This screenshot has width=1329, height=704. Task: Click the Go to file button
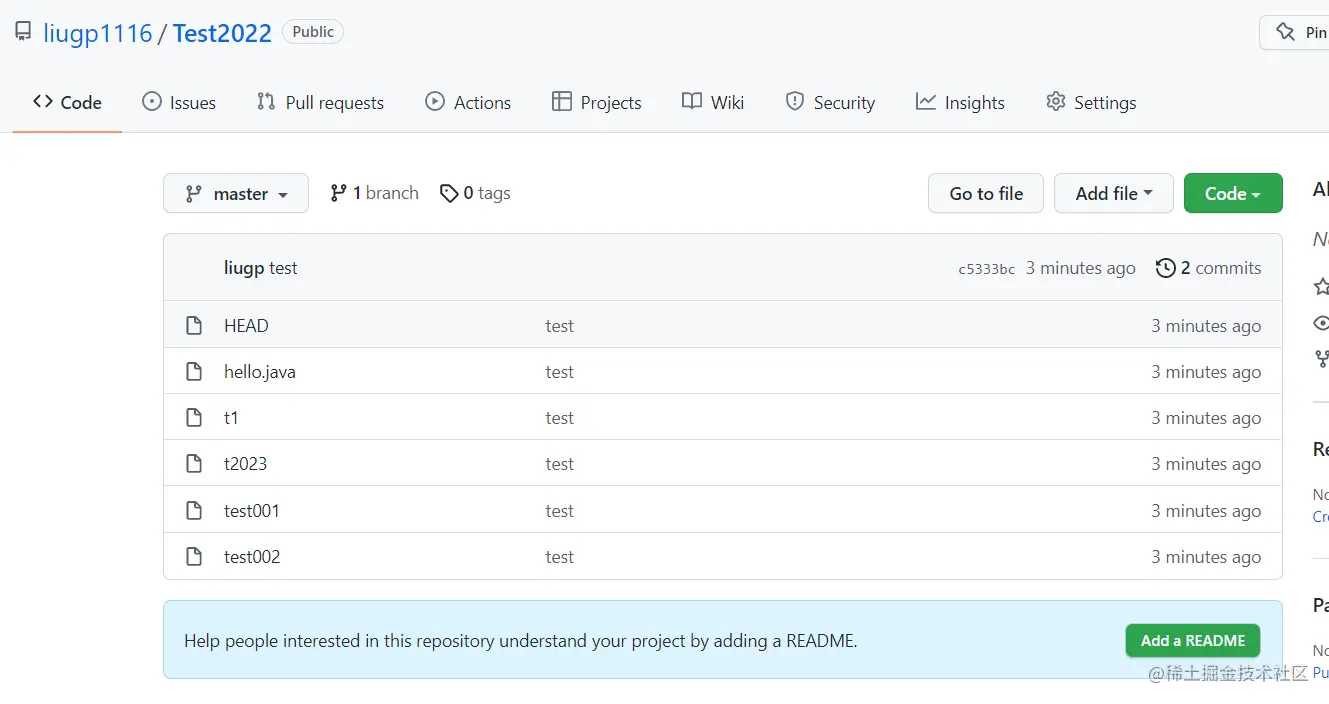[986, 193]
